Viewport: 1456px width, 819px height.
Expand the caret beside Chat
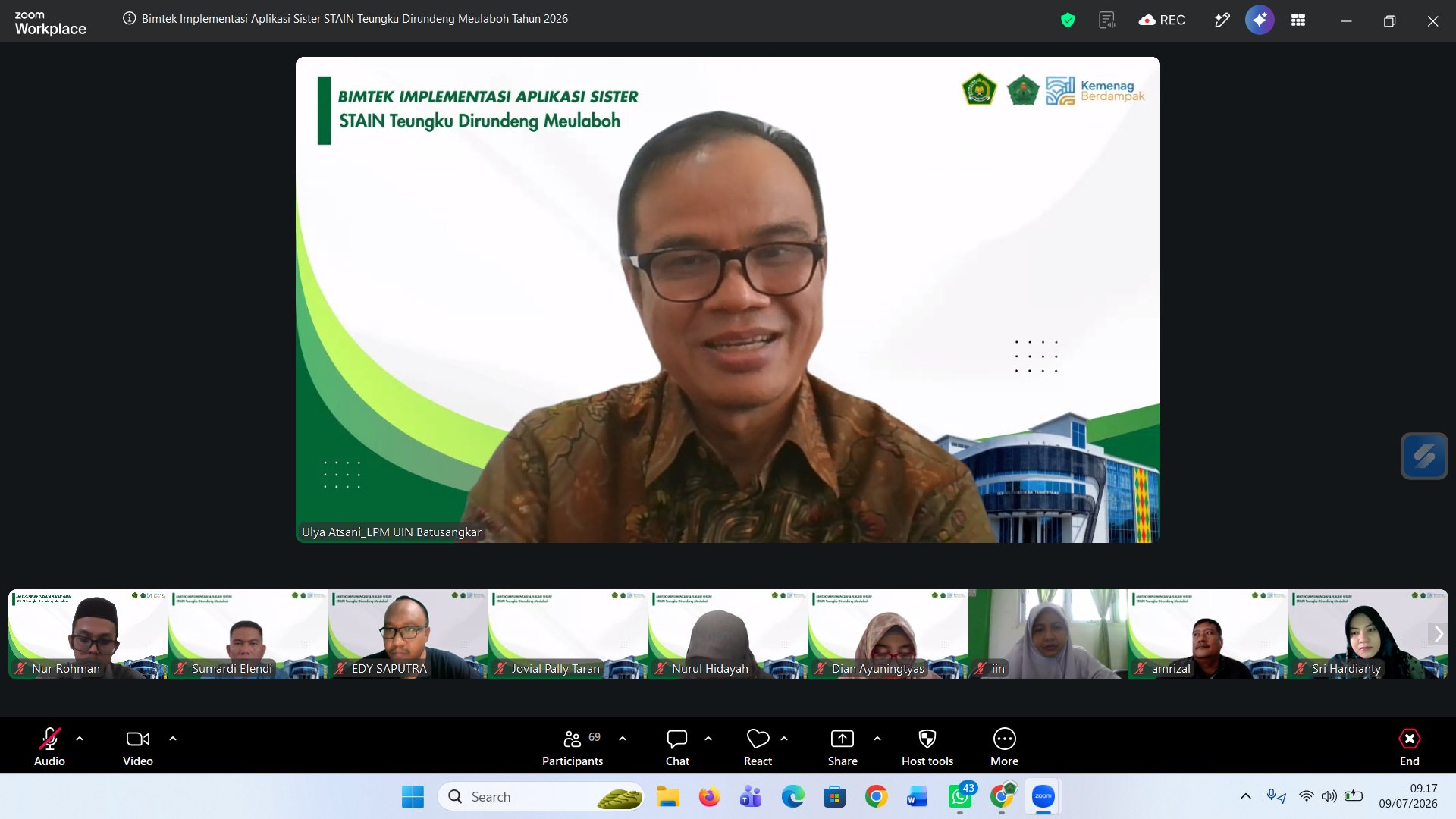point(708,739)
